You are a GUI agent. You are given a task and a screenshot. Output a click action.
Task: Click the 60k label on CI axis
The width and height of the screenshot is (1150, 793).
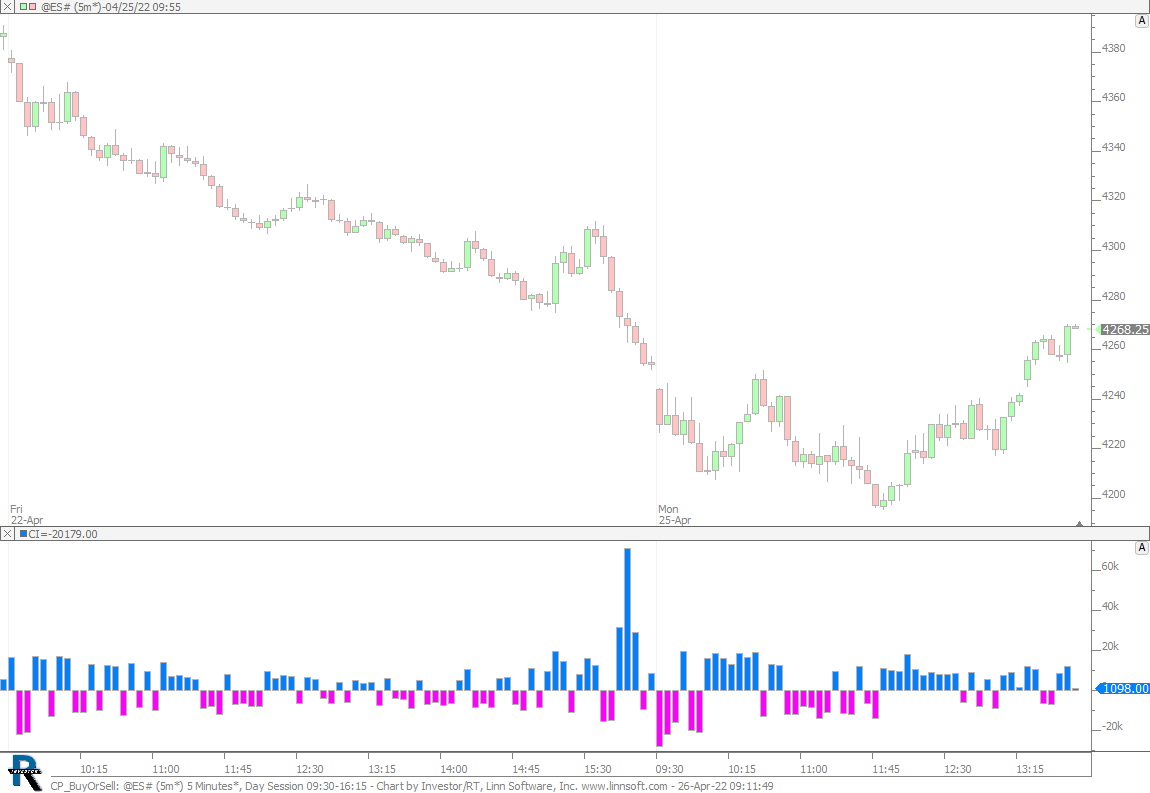(1110, 566)
